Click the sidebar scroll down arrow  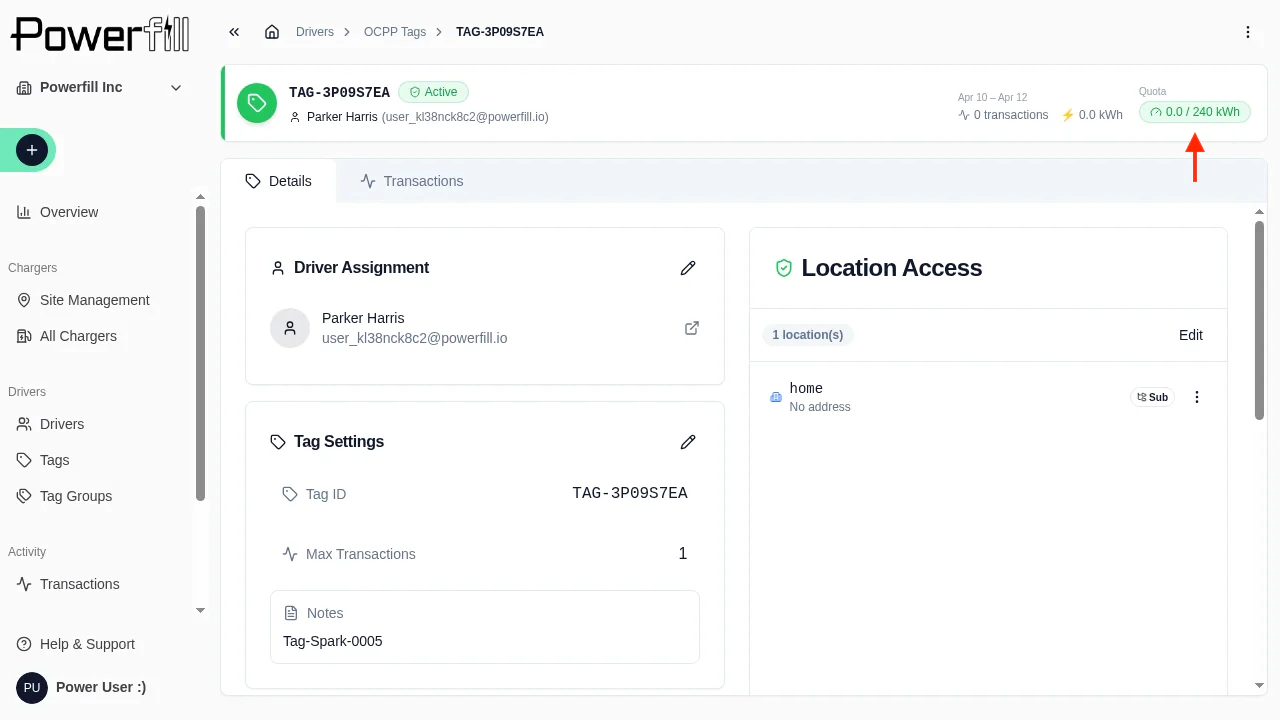pyautogui.click(x=200, y=610)
